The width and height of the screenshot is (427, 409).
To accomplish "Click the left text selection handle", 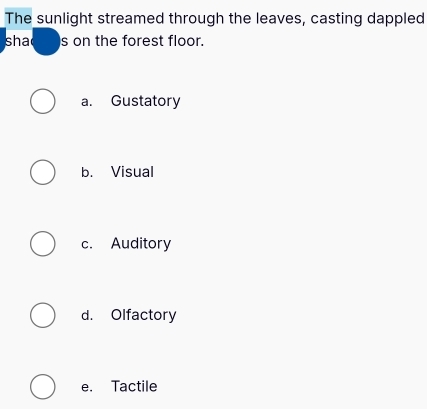I will [2, 40].
